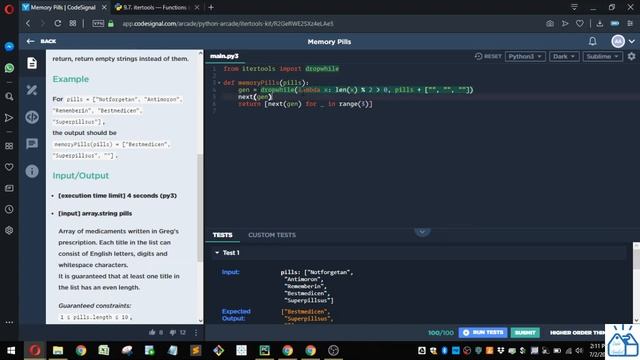
Task: Open My Flow from the Opera sidebar
Action: tap(9, 118)
